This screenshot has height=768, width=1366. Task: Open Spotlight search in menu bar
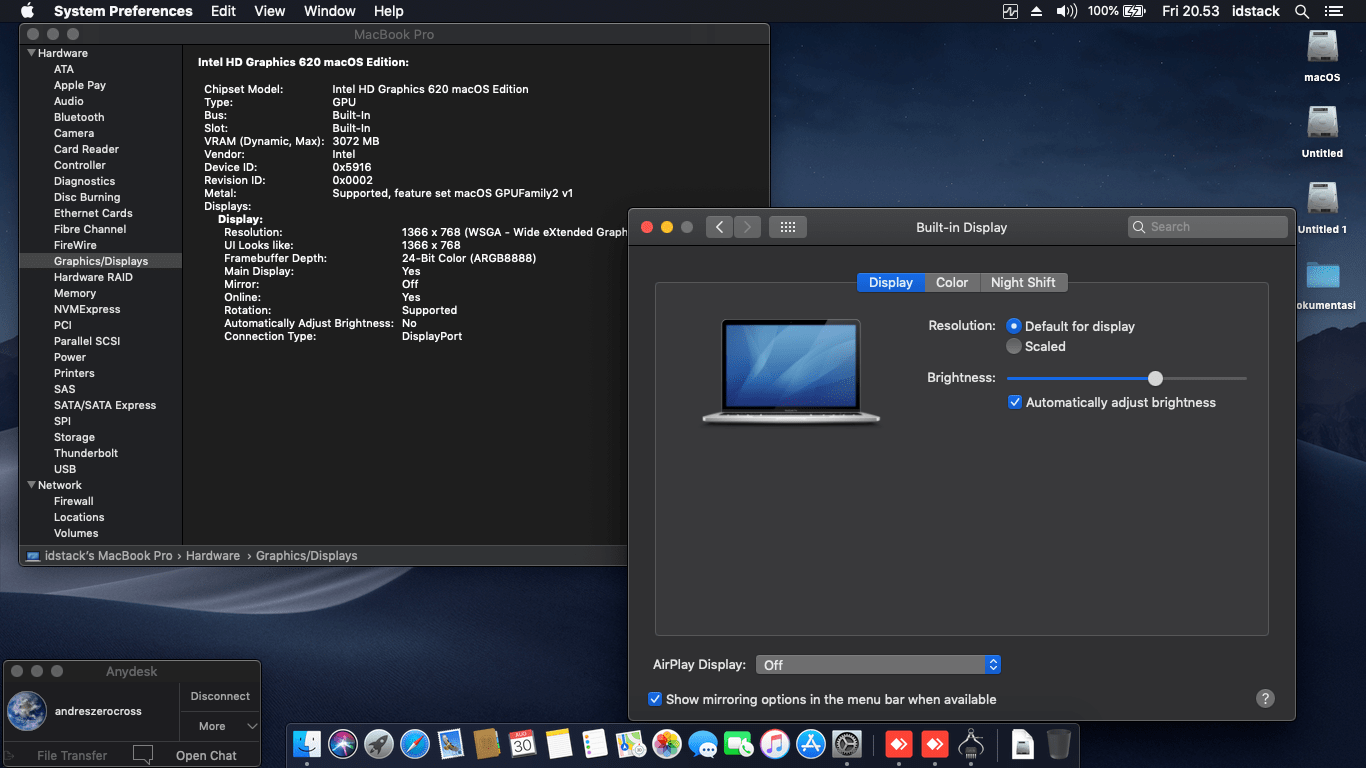point(1302,11)
